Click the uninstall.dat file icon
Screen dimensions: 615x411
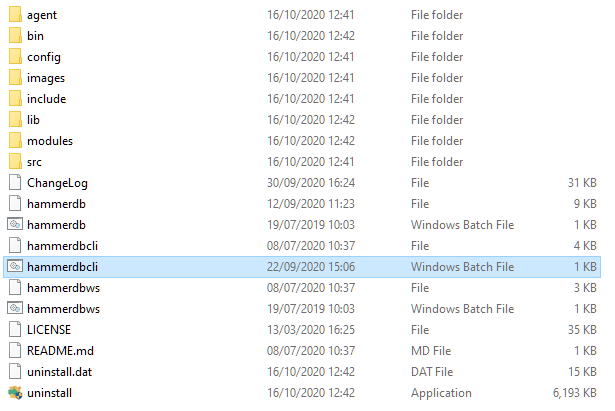15,371
